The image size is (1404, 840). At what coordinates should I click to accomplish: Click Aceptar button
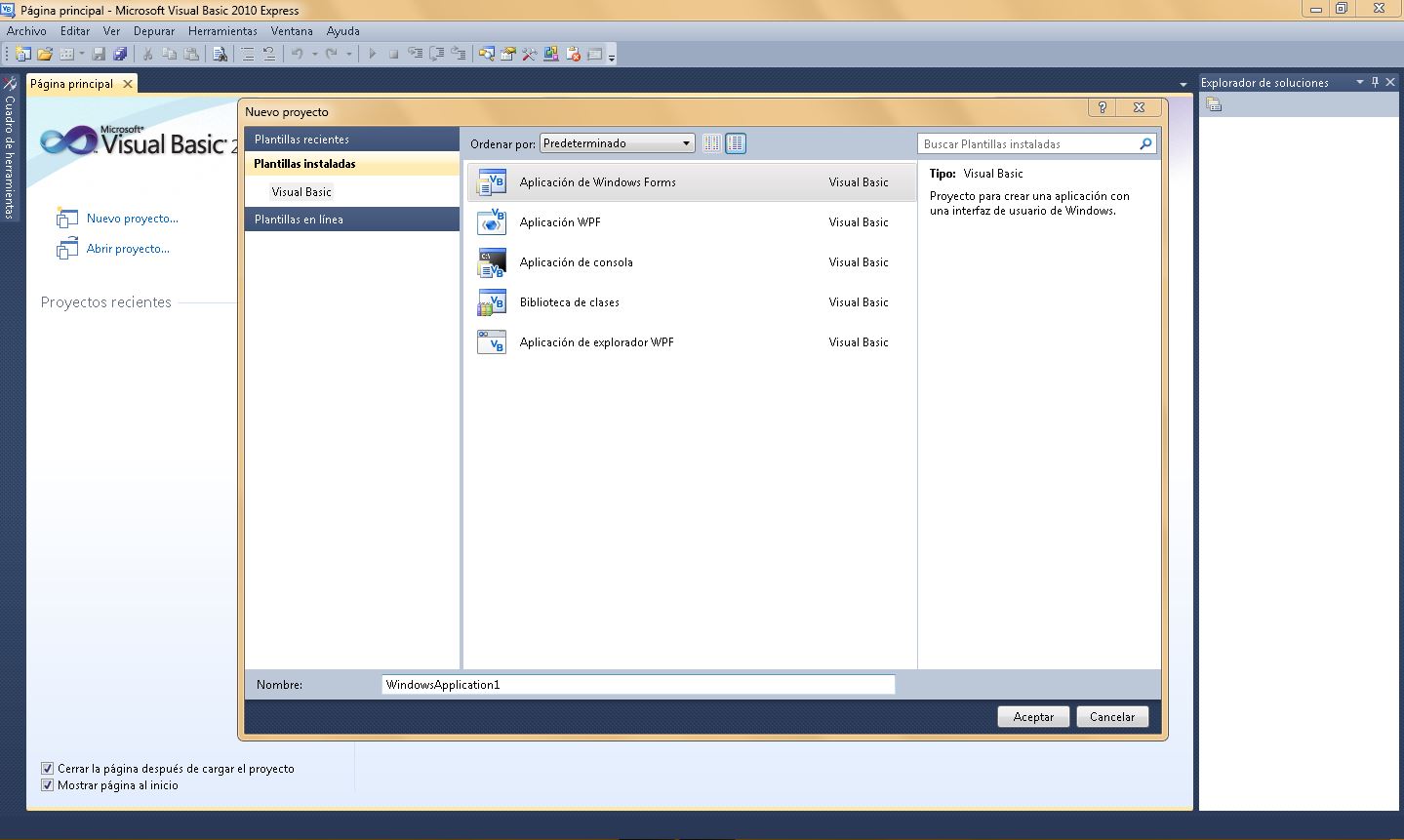coord(1033,717)
